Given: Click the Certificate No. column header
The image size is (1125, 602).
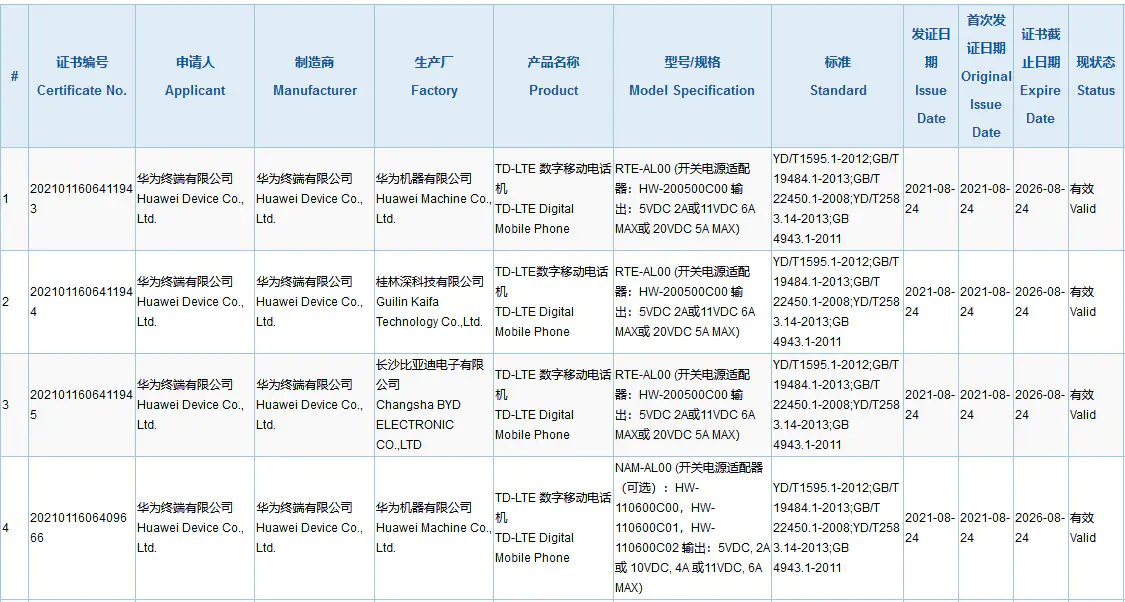Looking at the screenshot, I should tap(82, 76).
